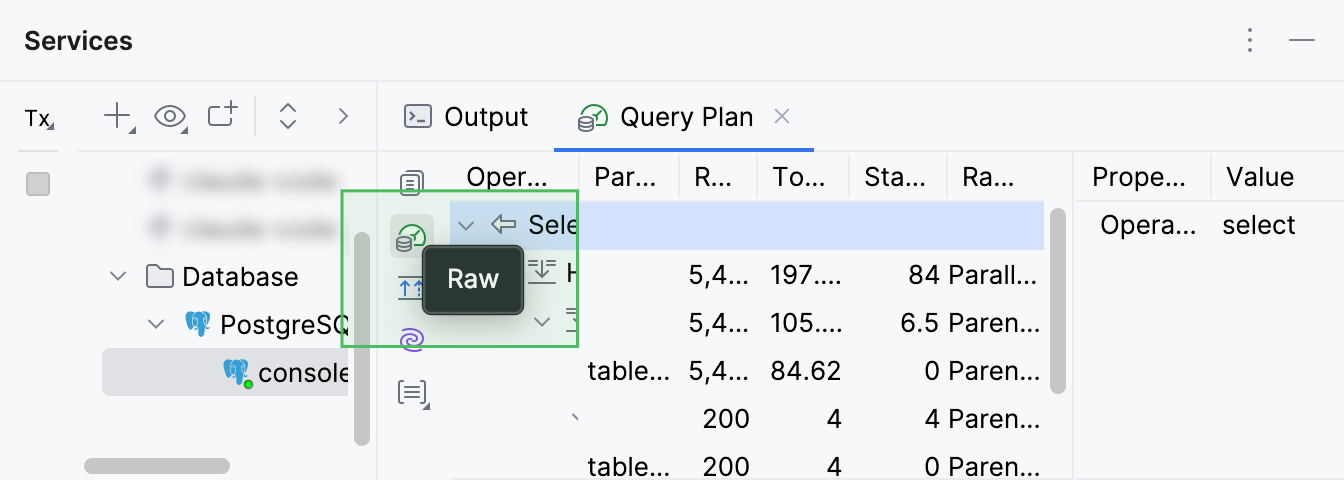The height and width of the screenshot is (480, 1344).
Task: Select the 105.... total cost cell
Action: pos(805,322)
